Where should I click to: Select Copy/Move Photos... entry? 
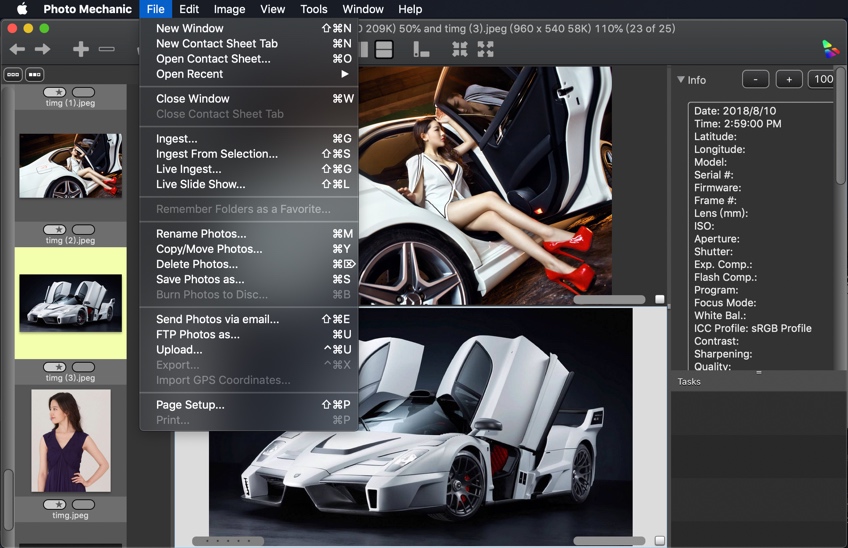click(249, 249)
